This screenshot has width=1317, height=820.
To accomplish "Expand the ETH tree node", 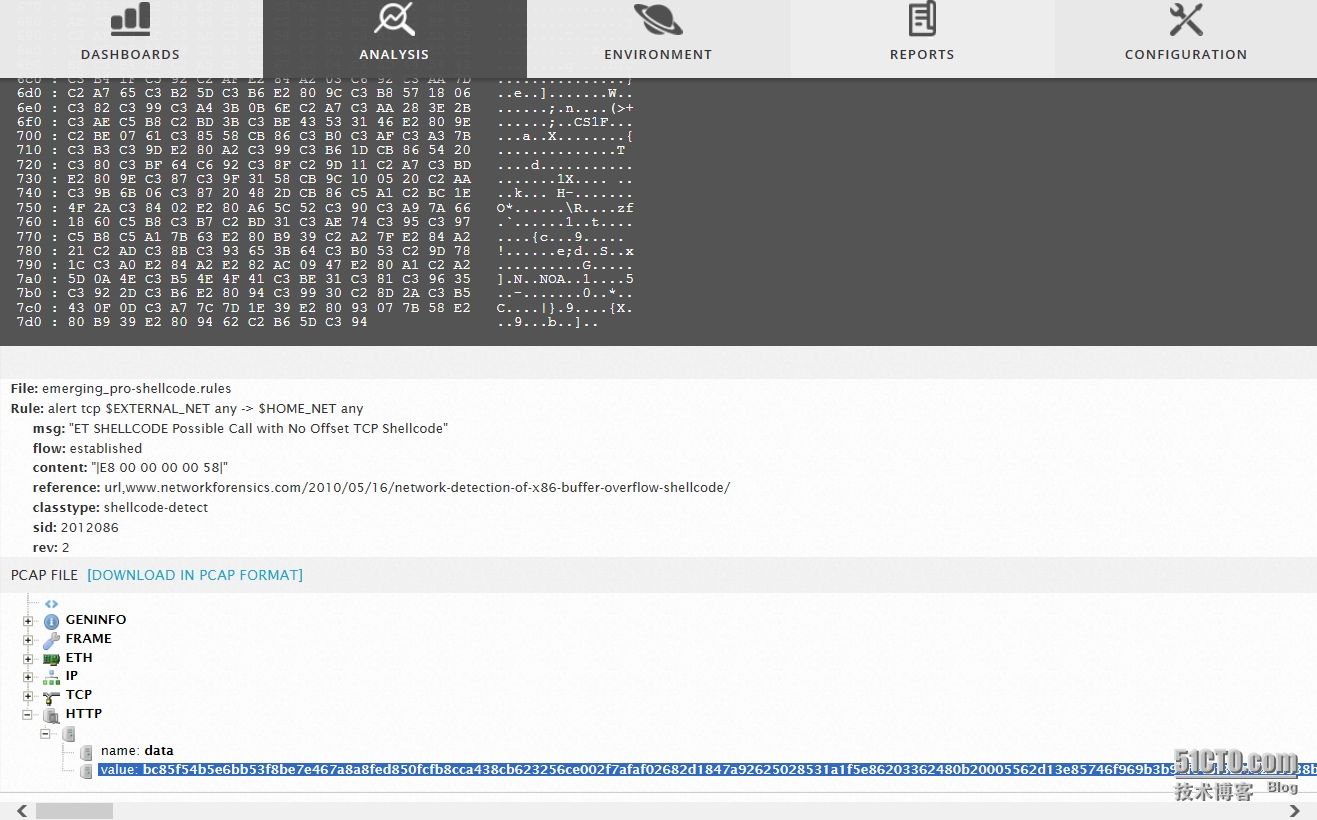I will point(28,659).
